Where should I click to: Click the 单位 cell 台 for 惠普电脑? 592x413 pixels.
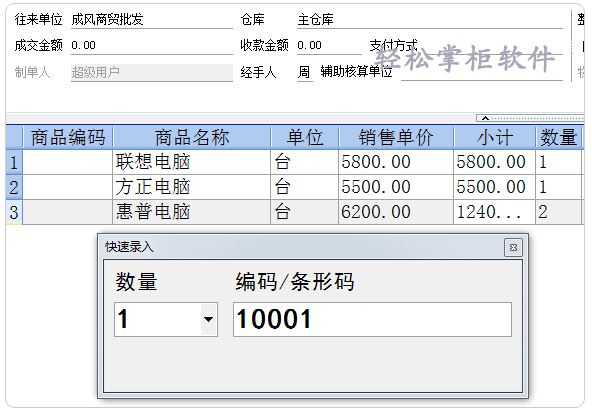(305, 212)
